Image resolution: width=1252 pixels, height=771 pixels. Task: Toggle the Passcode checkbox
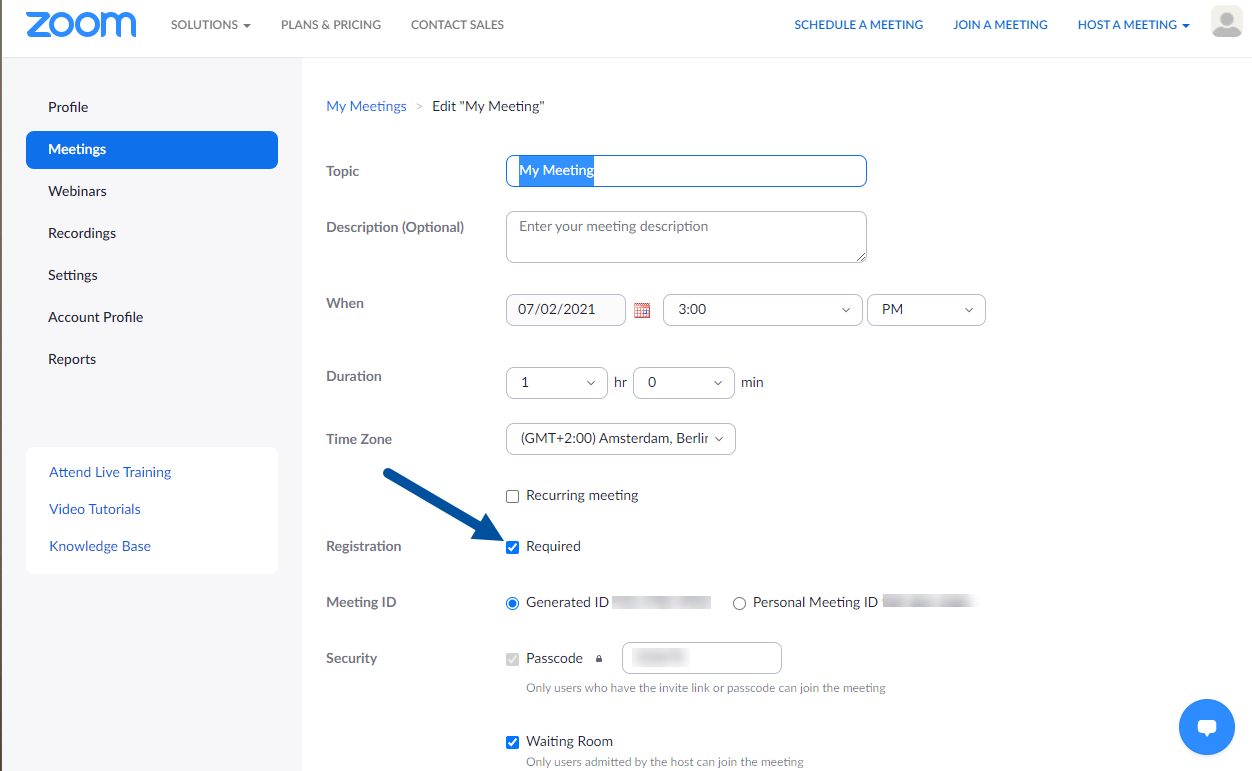[513, 659]
